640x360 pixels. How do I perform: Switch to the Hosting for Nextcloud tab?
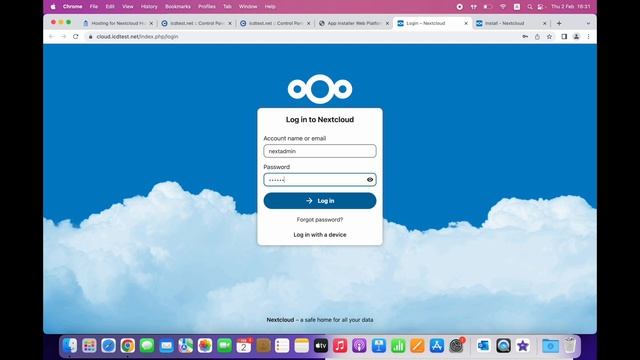coord(118,23)
